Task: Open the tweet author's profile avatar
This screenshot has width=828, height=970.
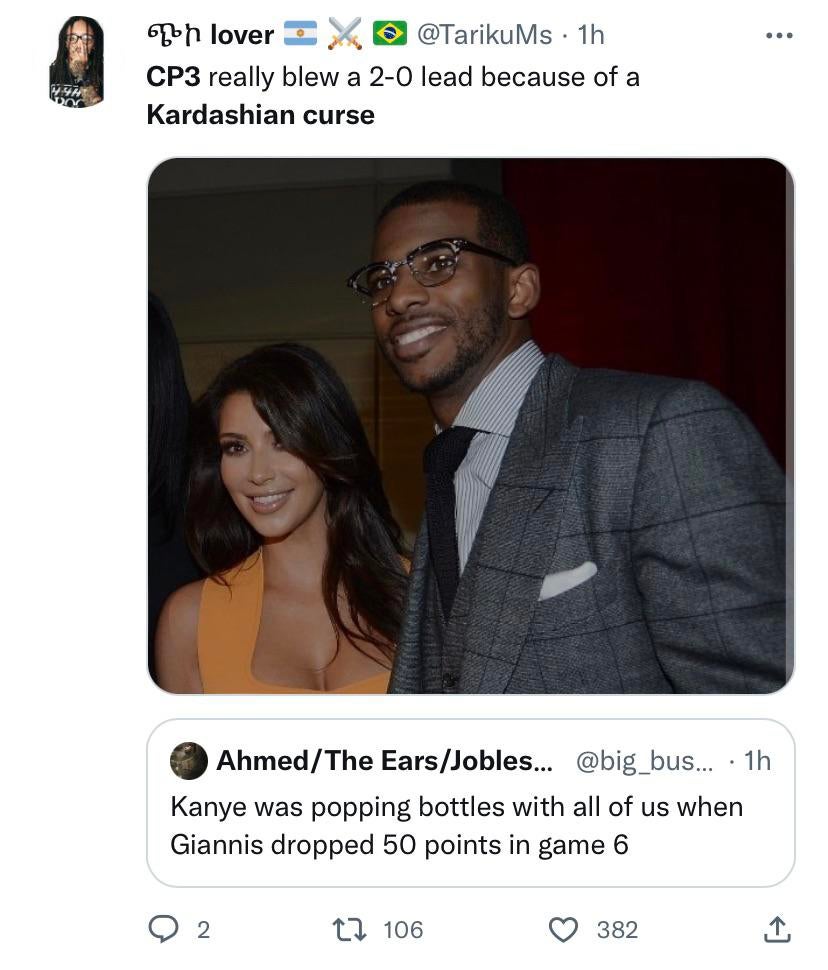Action: coord(77,62)
